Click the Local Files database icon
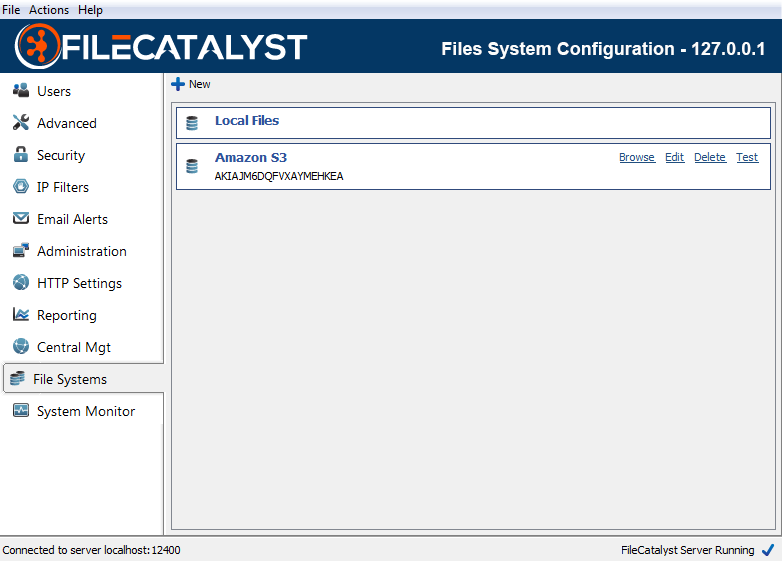 click(192, 123)
